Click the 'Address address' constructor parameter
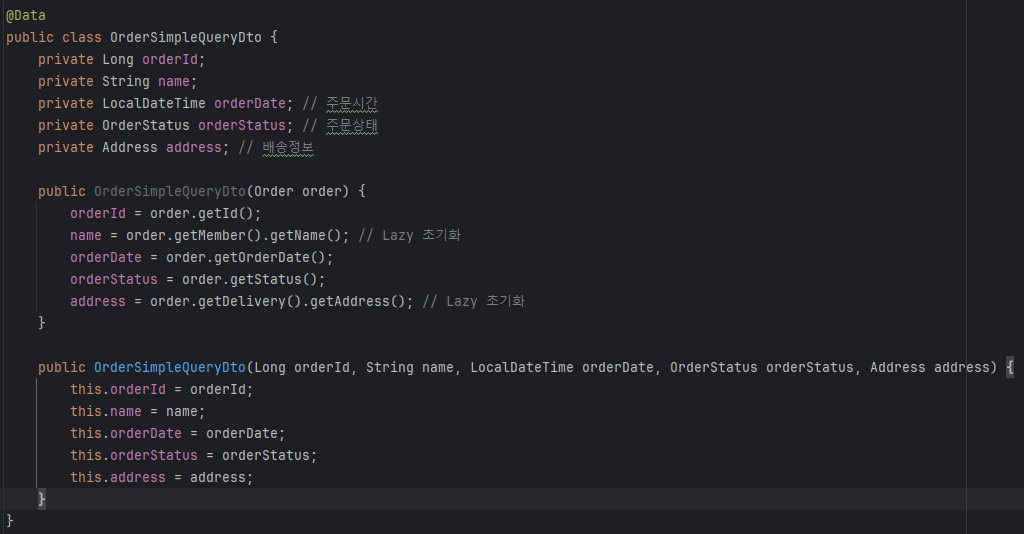This screenshot has height=534, width=1024. coord(929,368)
